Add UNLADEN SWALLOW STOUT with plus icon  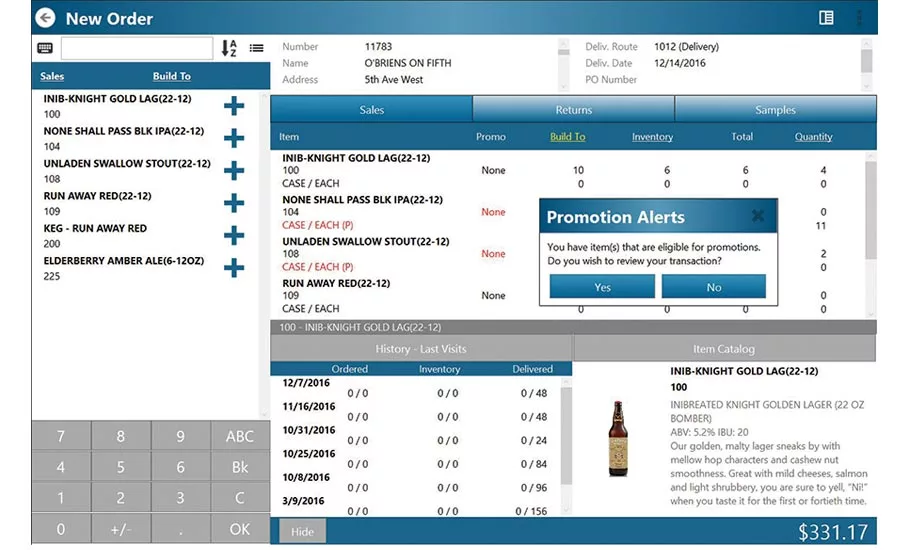(234, 171)
